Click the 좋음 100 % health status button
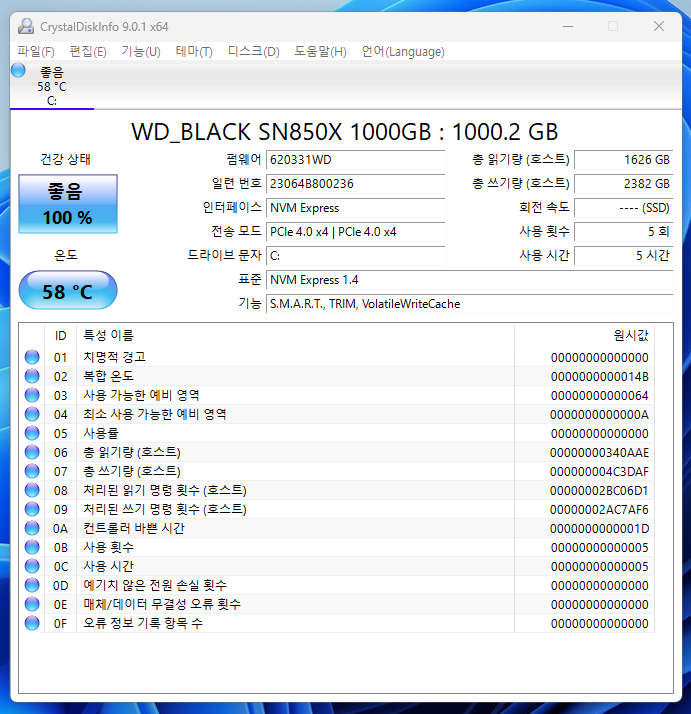691x714 pixels. click(68, 204)
